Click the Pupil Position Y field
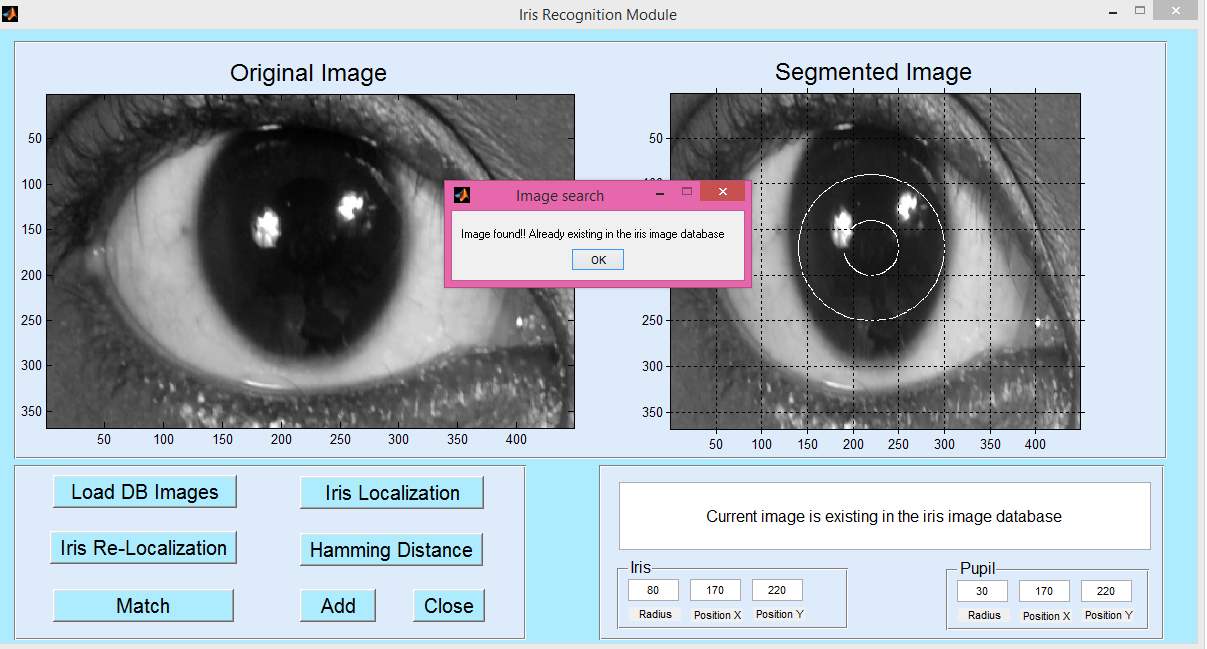 point(1106,591)
